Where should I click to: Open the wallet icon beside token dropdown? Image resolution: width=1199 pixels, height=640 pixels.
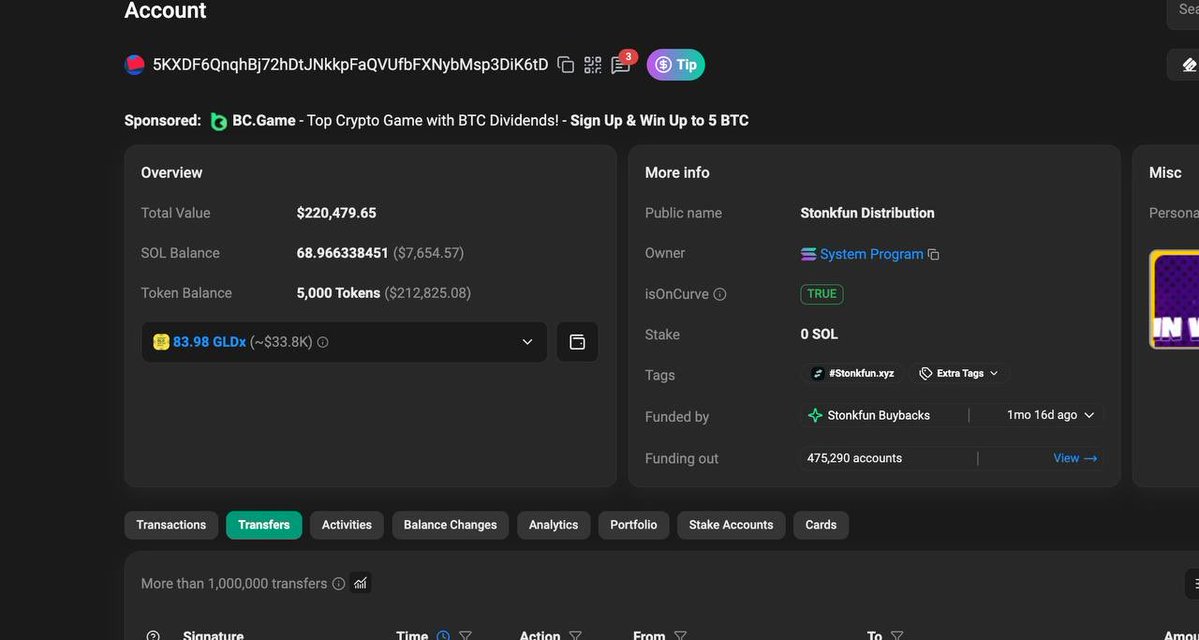577,342
